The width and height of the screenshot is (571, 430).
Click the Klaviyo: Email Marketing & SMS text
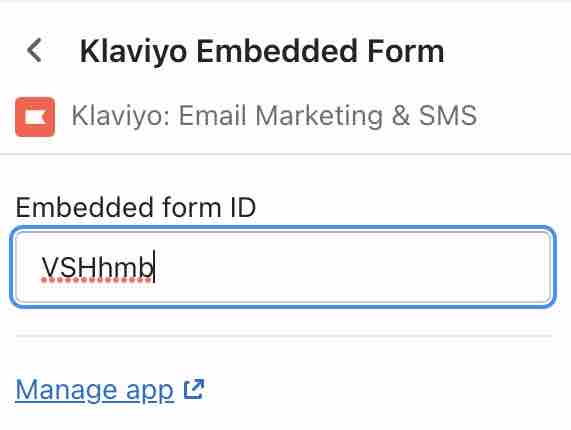point(274,116)
